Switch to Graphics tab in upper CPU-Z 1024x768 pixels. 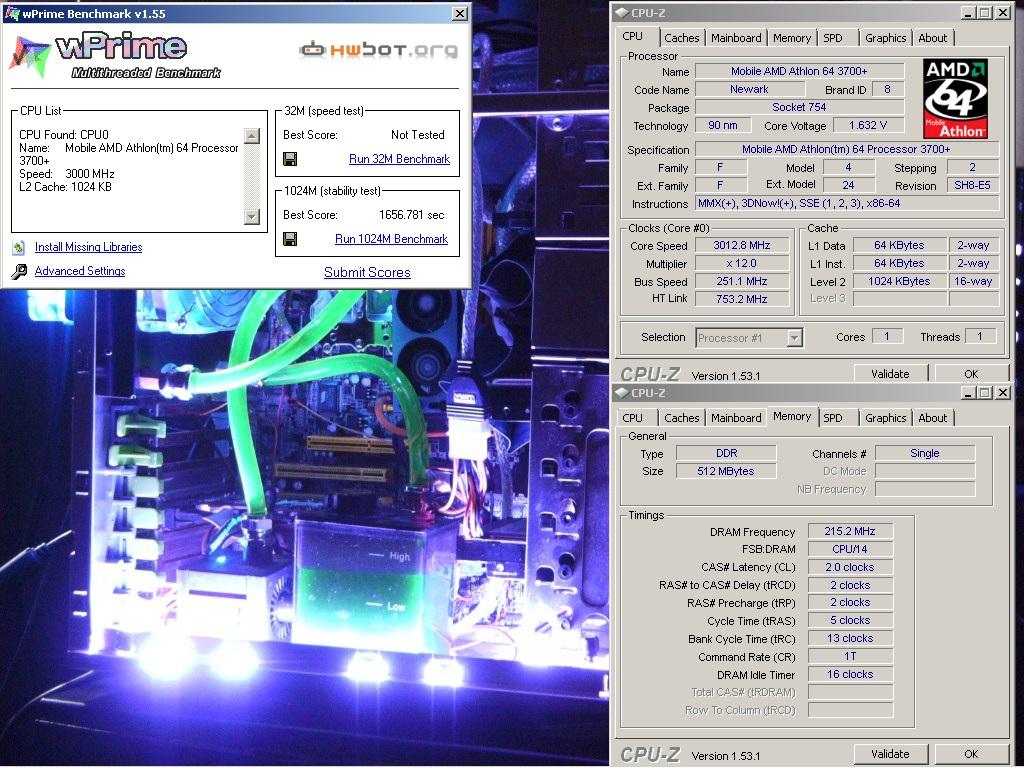click(x=885, y=38)
